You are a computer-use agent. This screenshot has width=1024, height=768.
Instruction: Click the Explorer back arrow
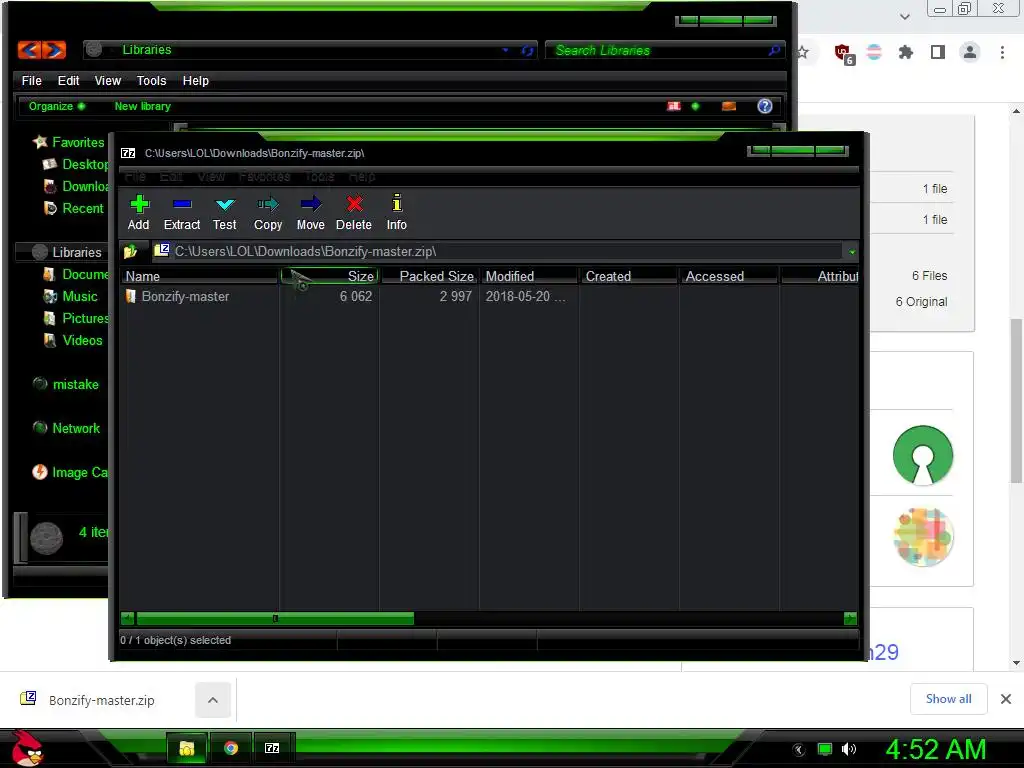point(29,50)
